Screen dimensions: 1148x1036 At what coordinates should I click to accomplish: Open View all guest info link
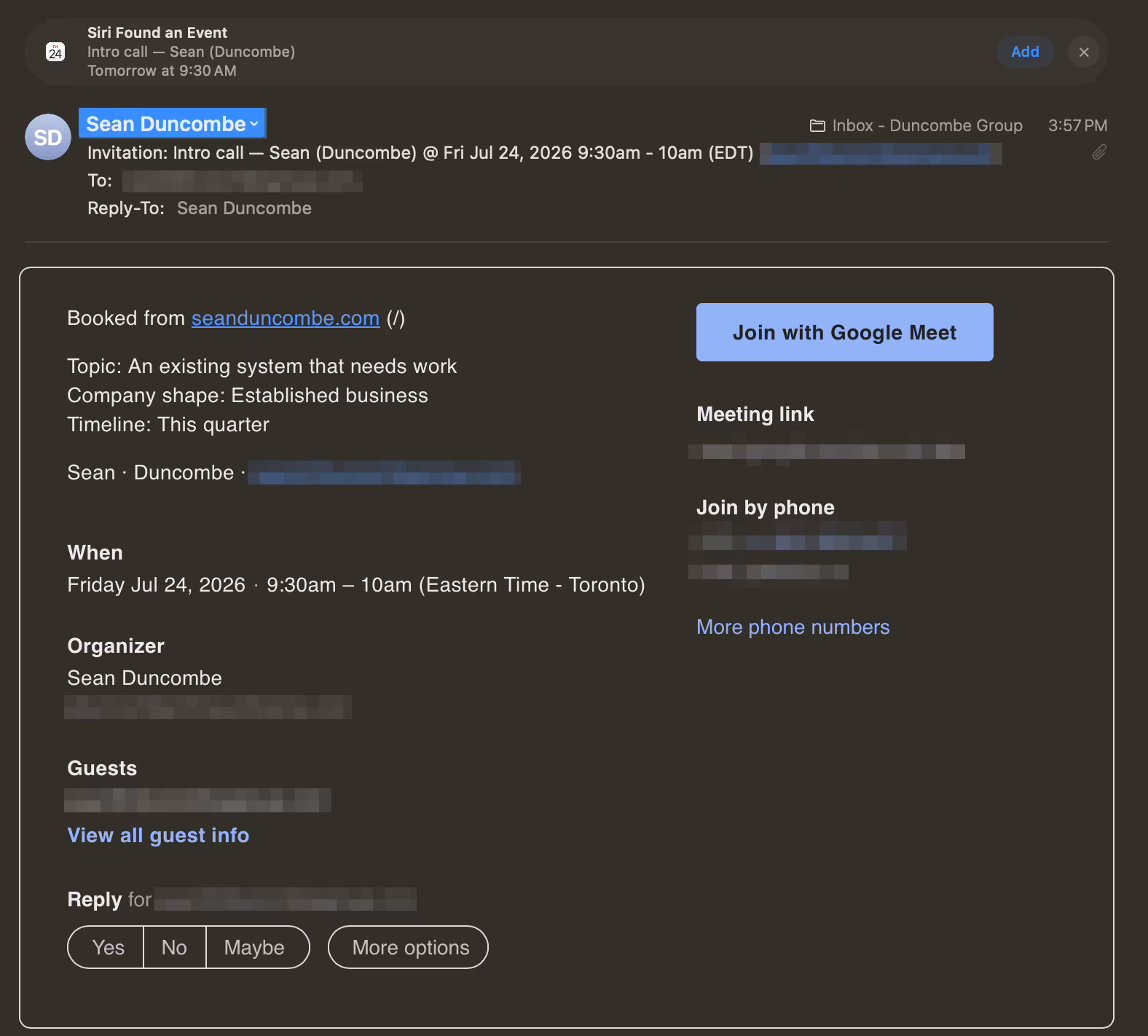coord(158,836)
